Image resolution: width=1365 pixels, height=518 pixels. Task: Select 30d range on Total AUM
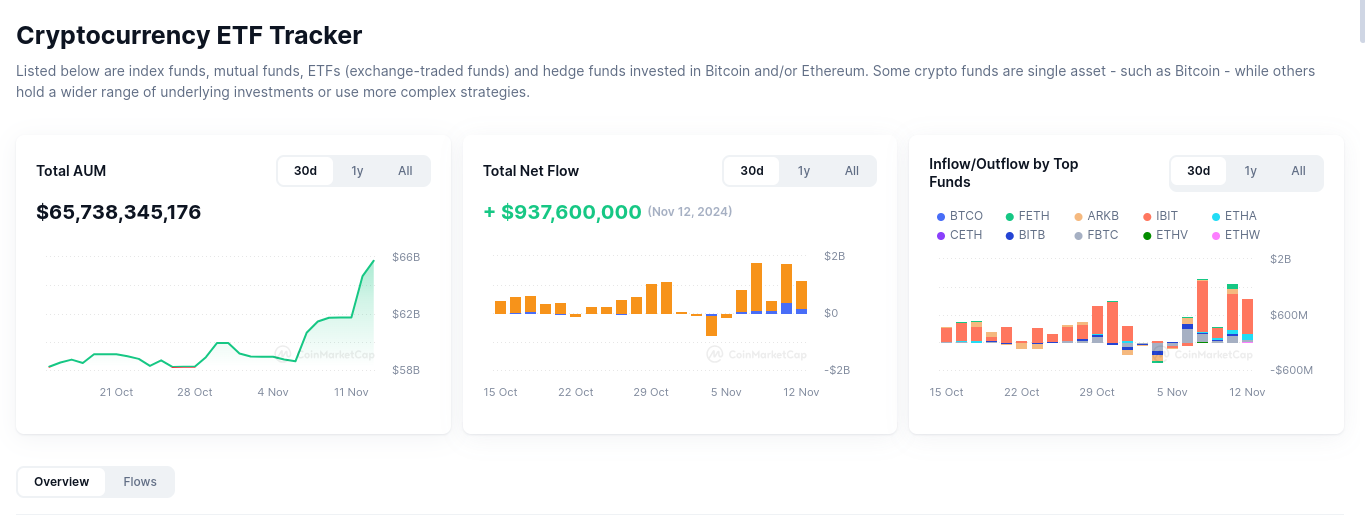(305, 171)
